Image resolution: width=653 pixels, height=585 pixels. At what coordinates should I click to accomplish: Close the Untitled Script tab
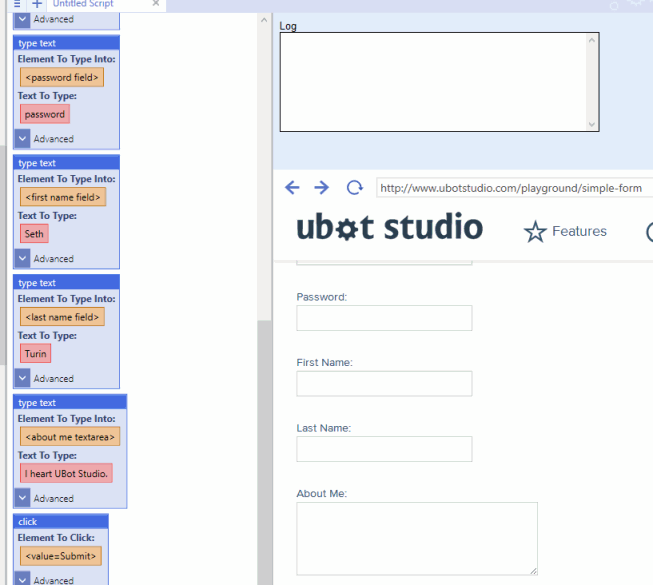point(156,3)
